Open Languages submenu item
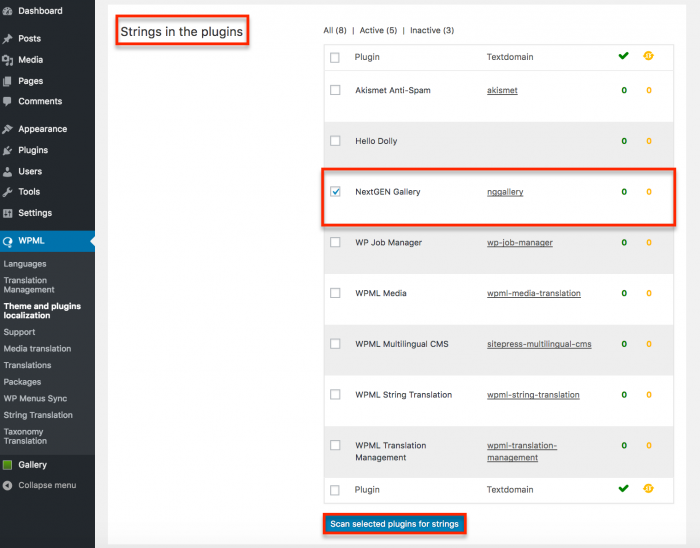Image resolution: width=700 pixels, height=548 pixels. click(x=25, y=264)
